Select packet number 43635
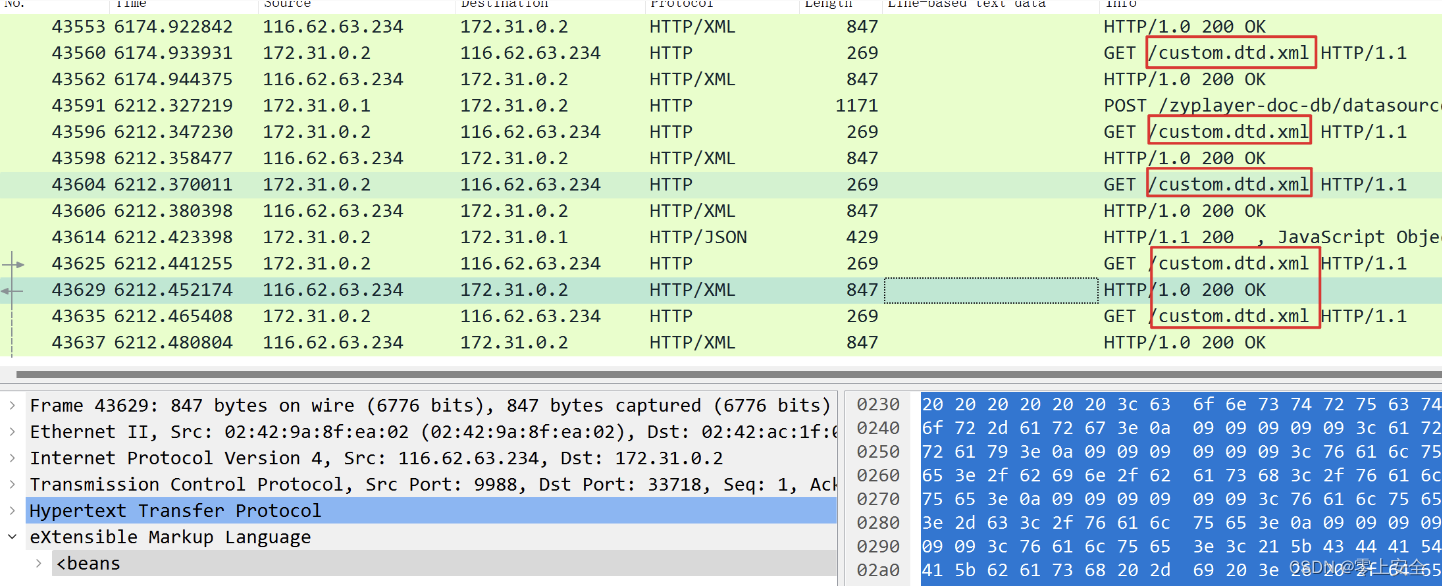Viewport: 1442px width, 586px height. (721, 316)
